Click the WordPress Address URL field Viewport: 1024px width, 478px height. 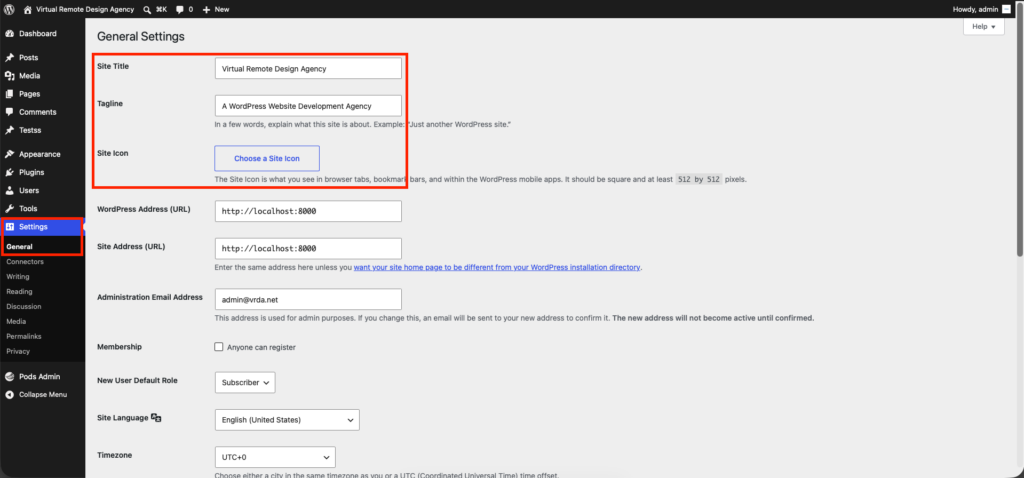pos(308,212)
